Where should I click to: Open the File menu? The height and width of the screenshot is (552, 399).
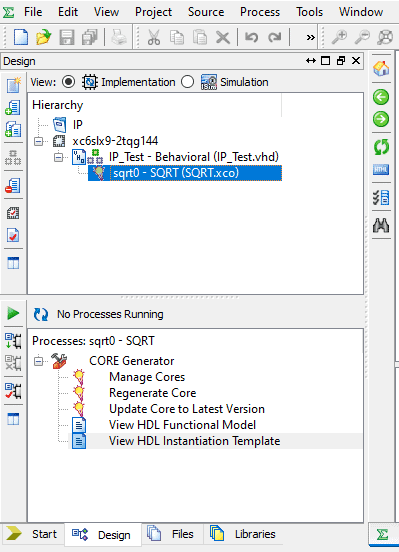[x=33, y=12]
